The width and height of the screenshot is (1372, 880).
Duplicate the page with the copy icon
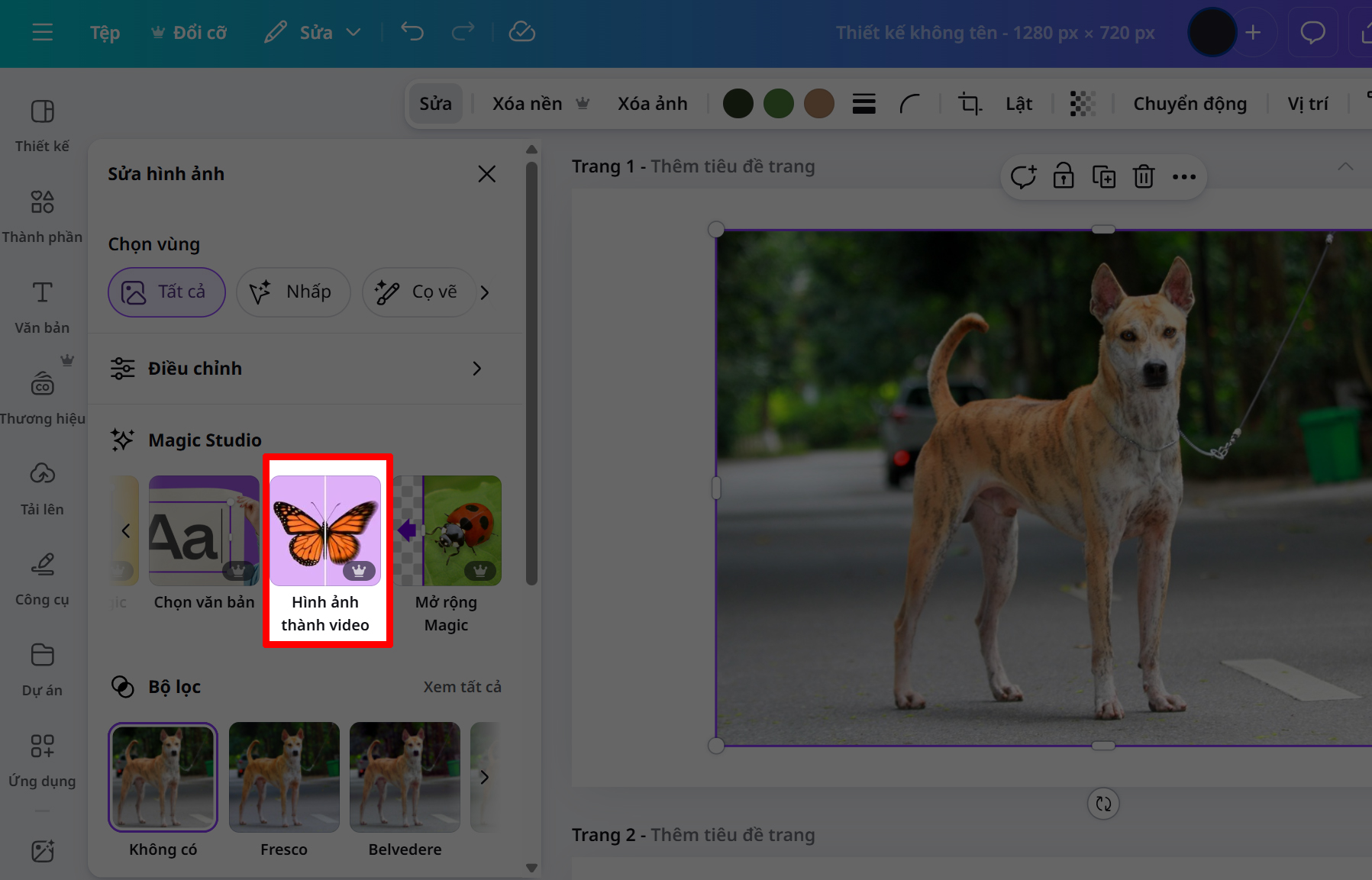pos(1103,177)
